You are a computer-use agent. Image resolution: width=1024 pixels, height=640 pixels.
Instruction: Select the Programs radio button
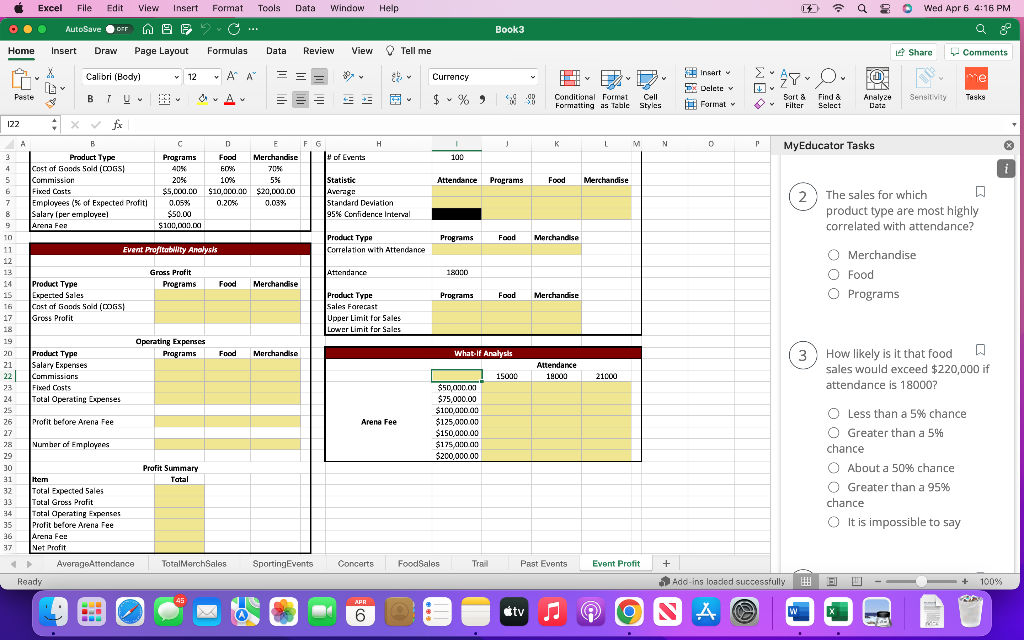(x=833, y=294)
